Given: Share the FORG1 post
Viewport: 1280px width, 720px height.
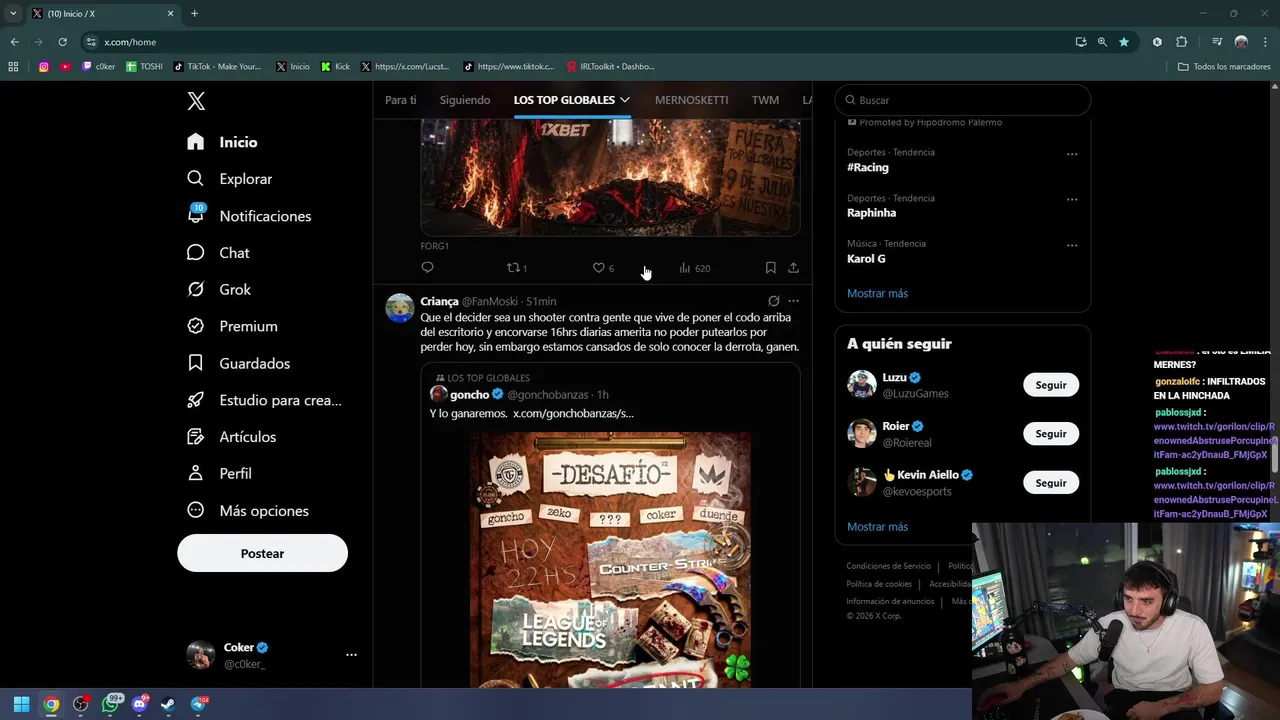Looking at the screenshot, I should [793, 267].
